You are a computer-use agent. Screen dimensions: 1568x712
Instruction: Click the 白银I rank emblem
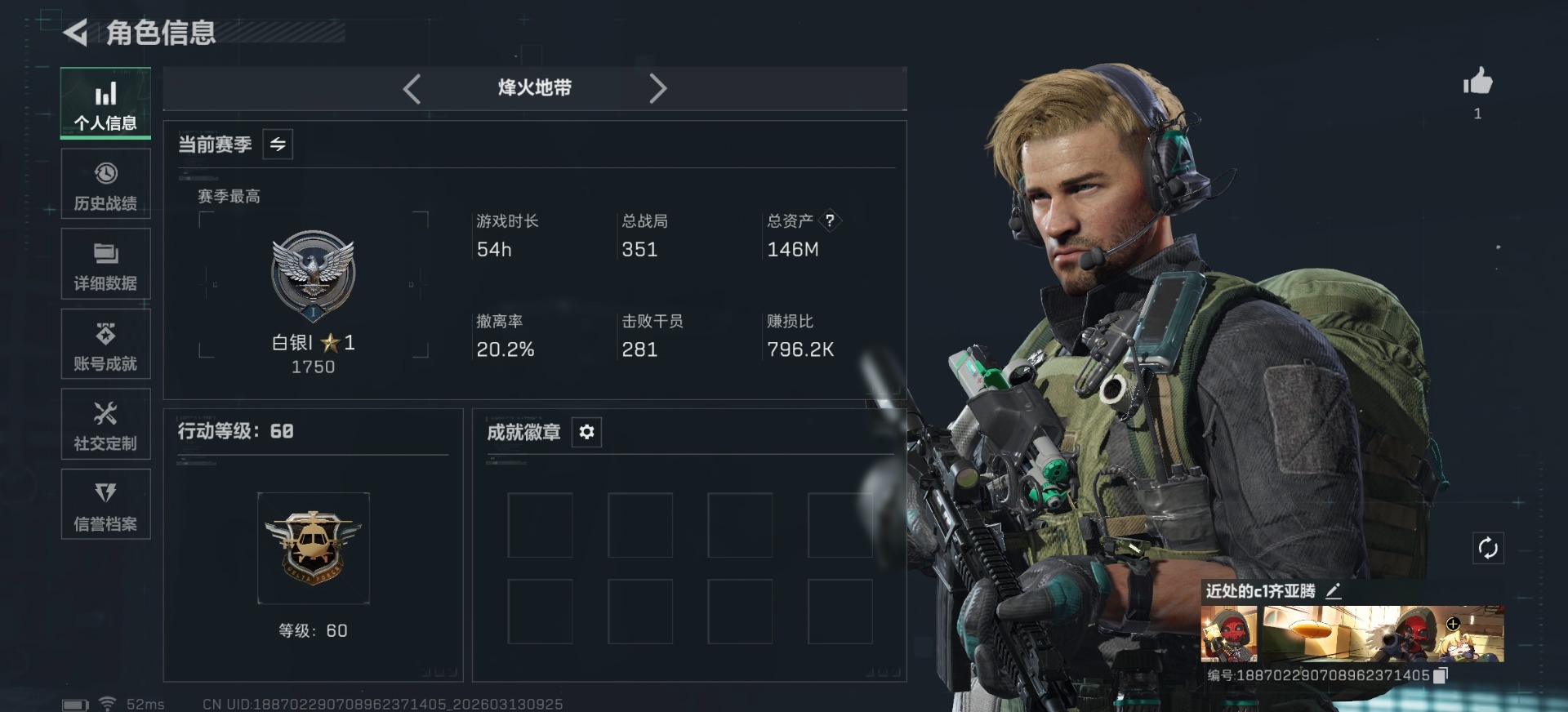pyautogui.click(x=313, y=275)
